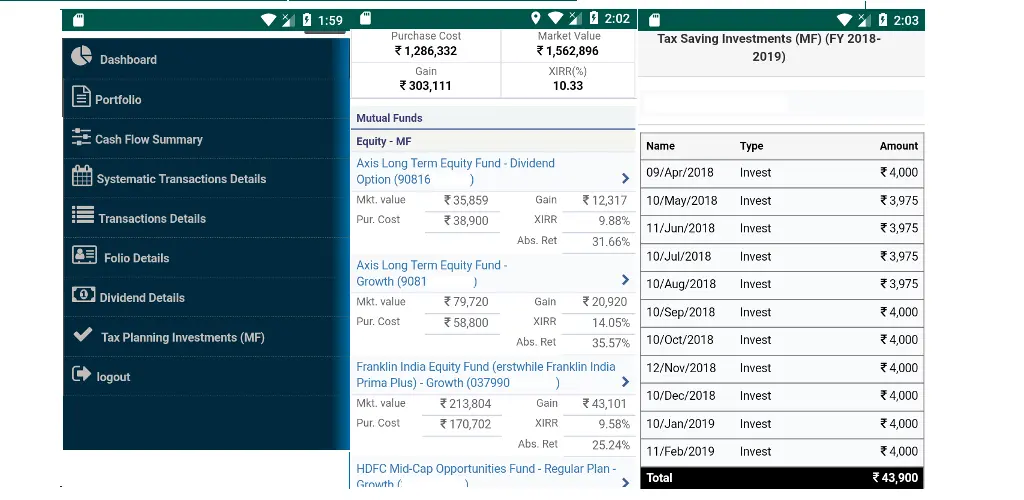The width and height of the screenshot is (1024, 500).
Task: Select the 12/Nov/2018 investment row
Action: click(x=782, y=368)
